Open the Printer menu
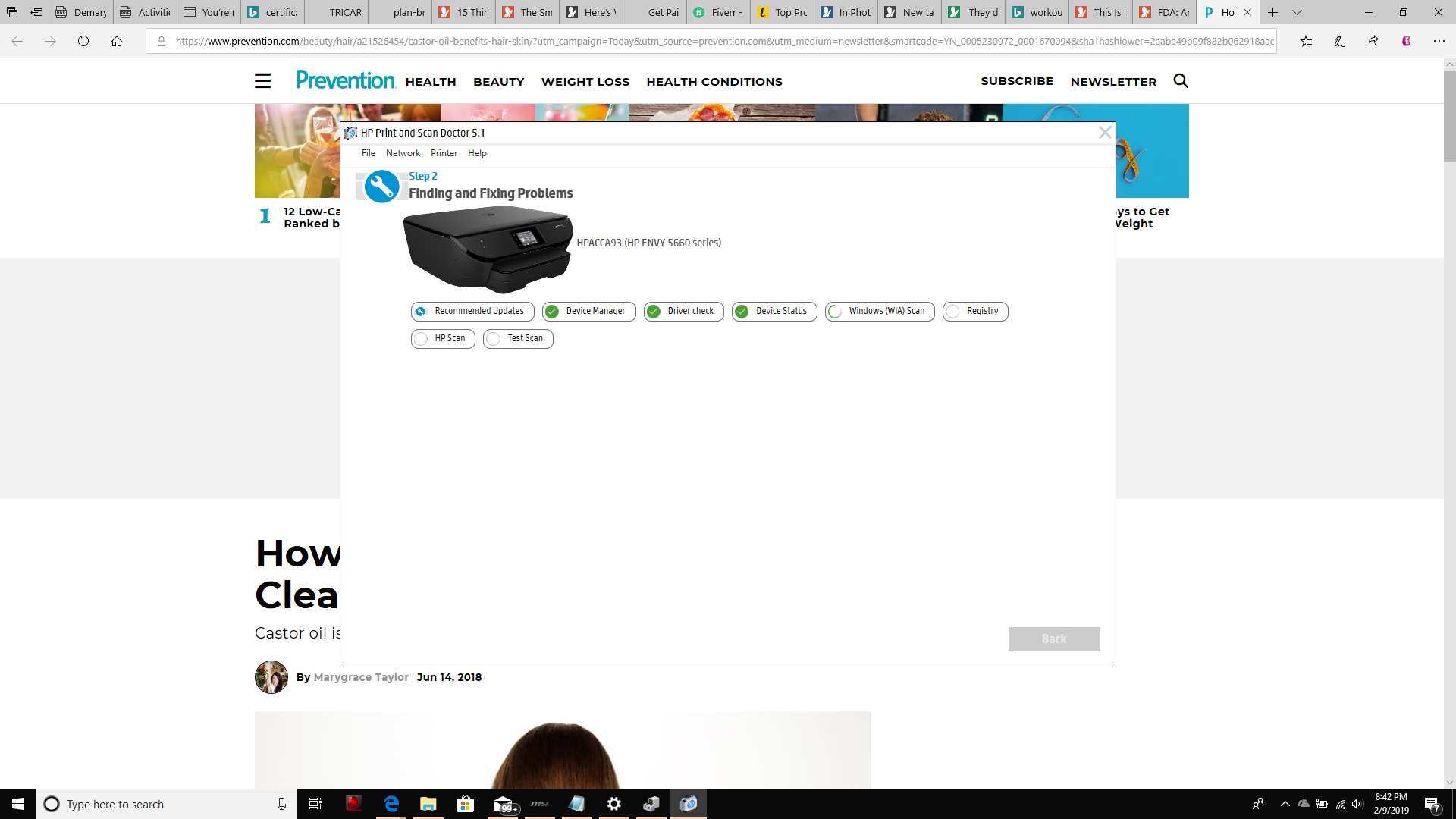This screenshot has height=819, width=1456. [444, 153]
